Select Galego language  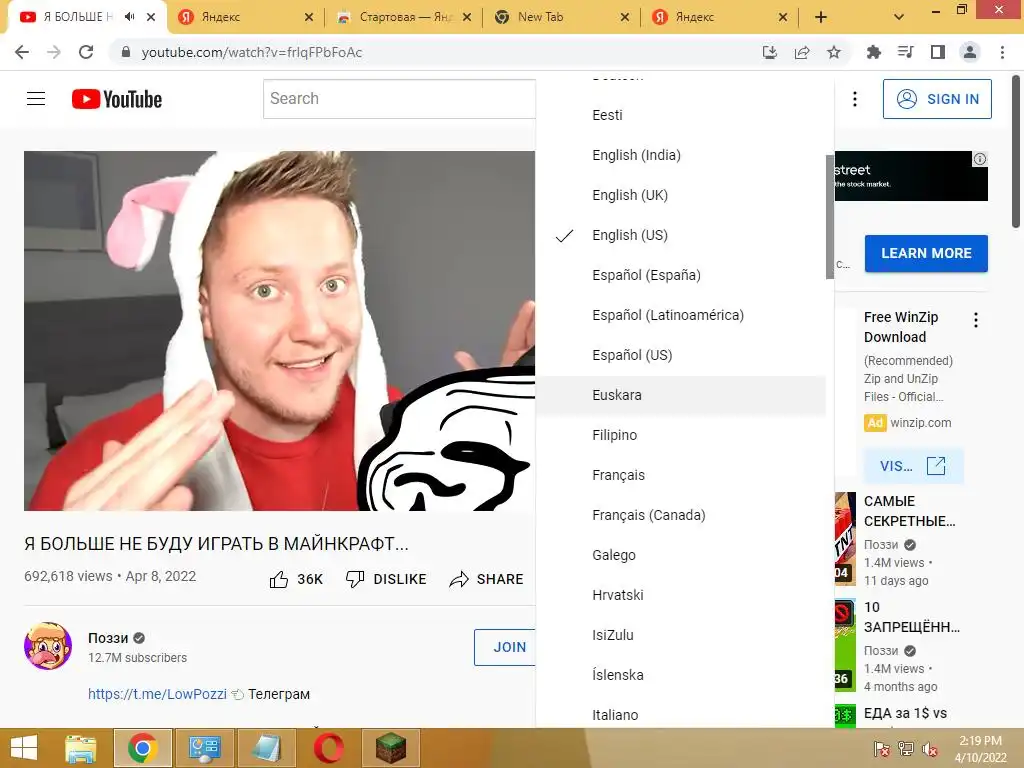click(680, 555)
